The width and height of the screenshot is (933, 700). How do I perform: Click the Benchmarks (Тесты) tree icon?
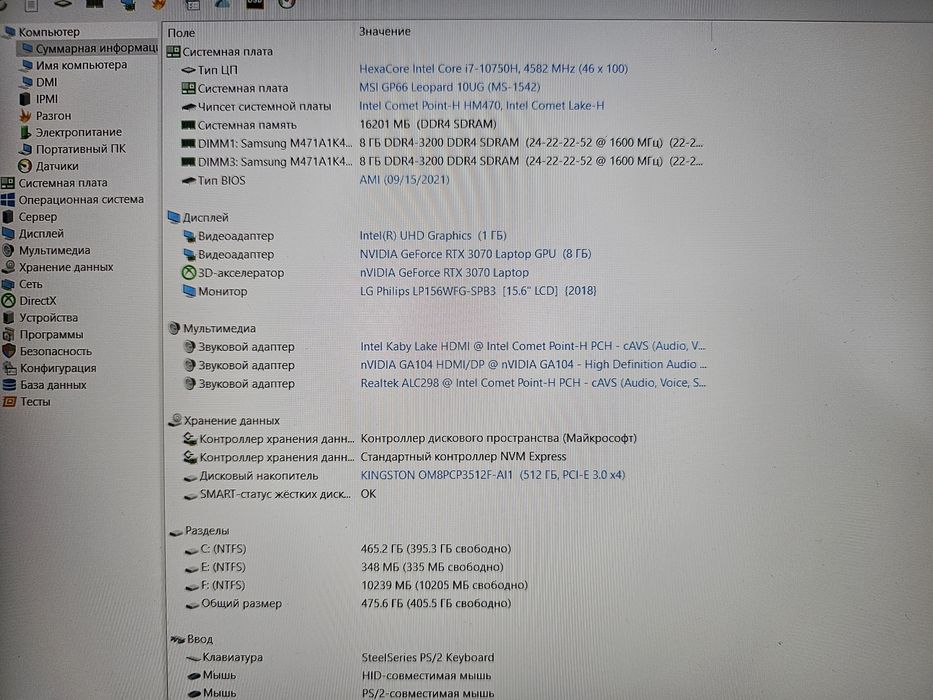10,402
